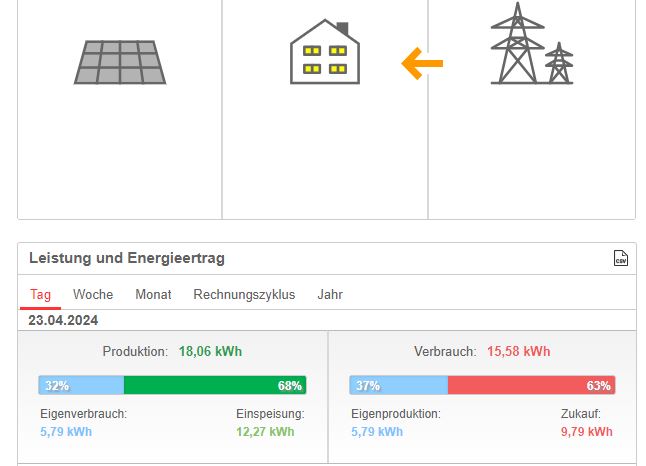Open the Monat tab
Viewport: 646px width, 466px height.
(153, 295)
